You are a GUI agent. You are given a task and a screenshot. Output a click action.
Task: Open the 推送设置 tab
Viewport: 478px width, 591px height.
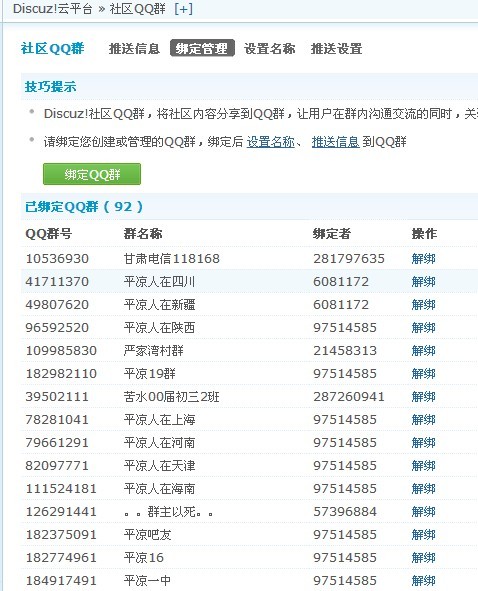336,49
